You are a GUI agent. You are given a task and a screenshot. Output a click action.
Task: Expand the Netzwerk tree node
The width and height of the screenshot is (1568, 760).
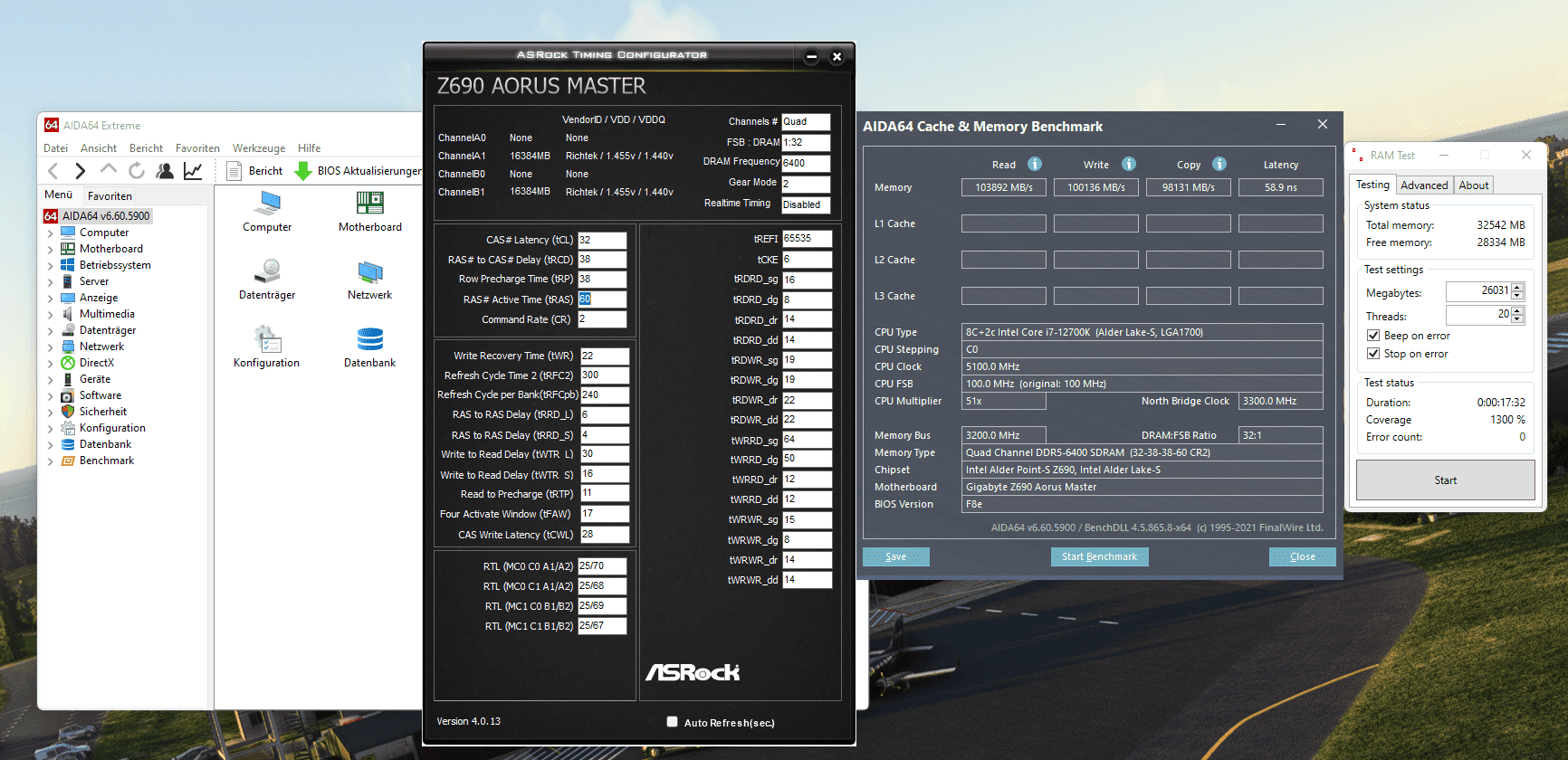coord(50,347)
